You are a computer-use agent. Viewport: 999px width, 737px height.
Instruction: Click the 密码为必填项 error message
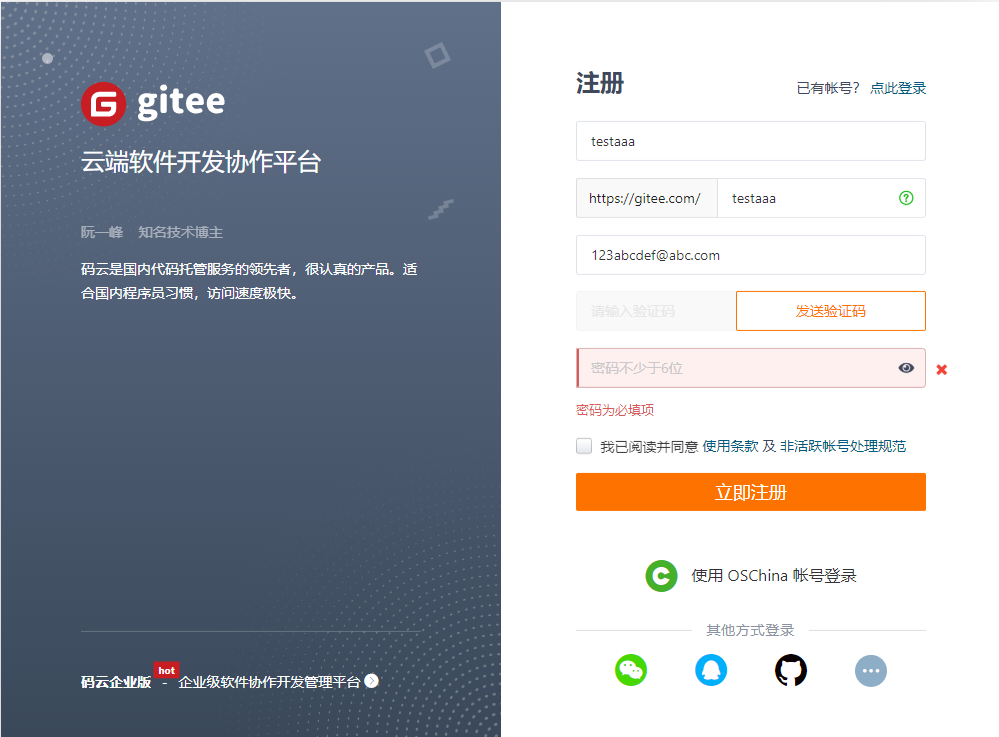pos(615,410)
